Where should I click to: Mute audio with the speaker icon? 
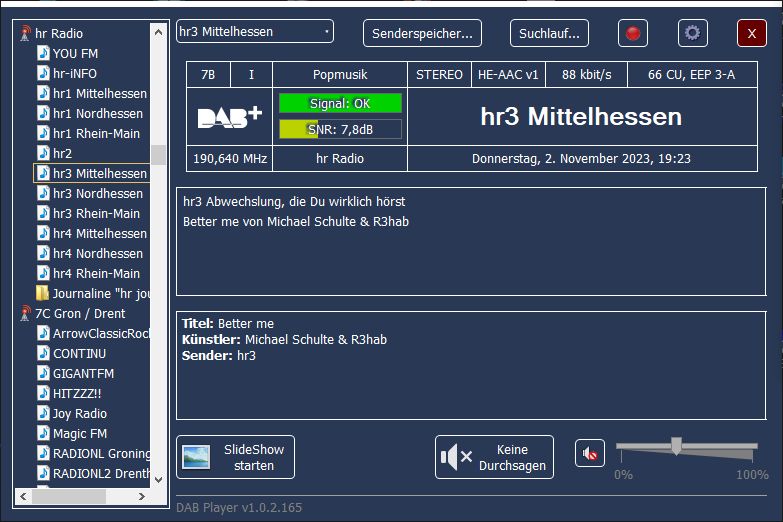click(590, 454)
